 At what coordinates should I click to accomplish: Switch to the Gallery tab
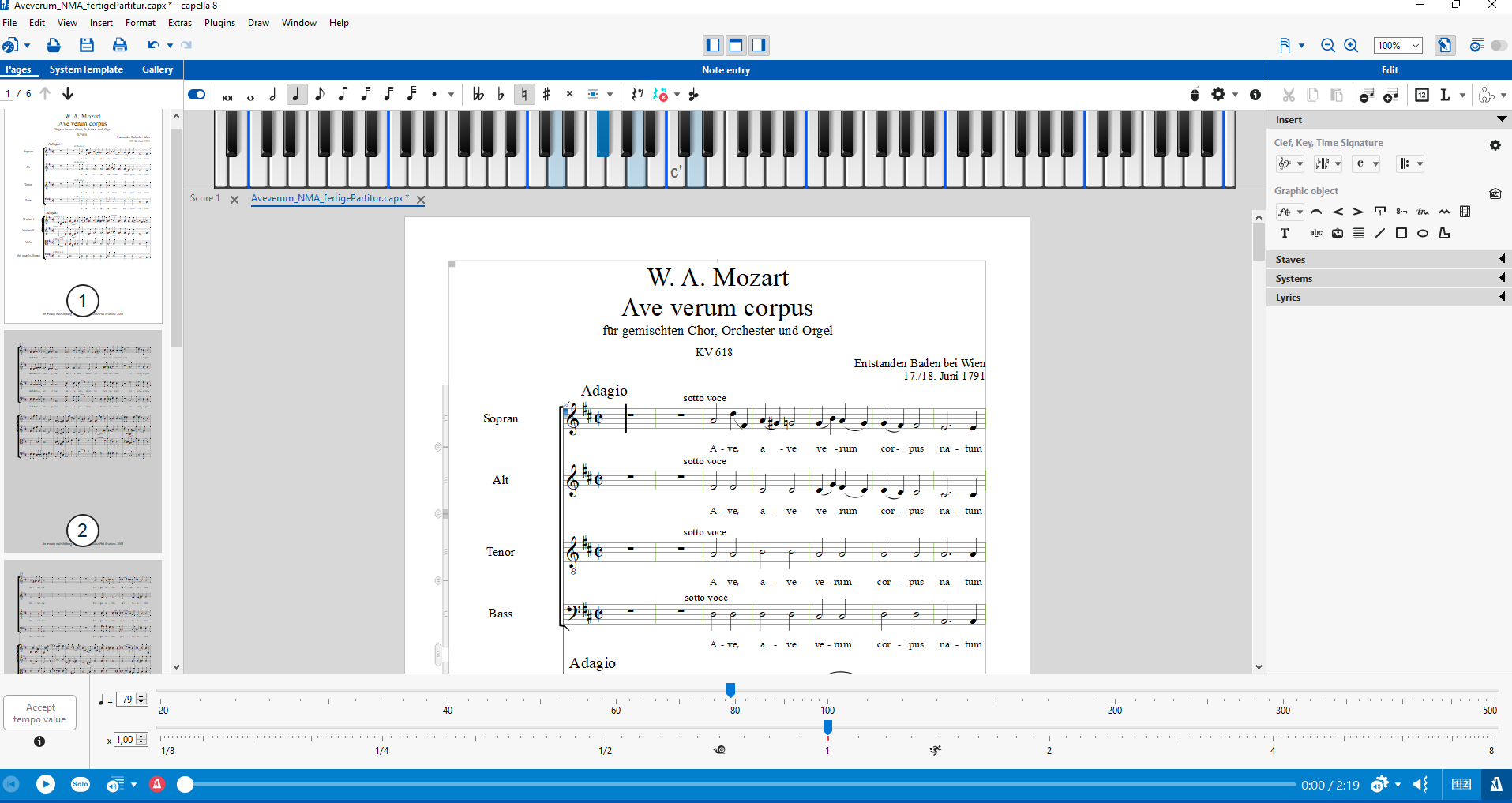[x=157, y=69]
